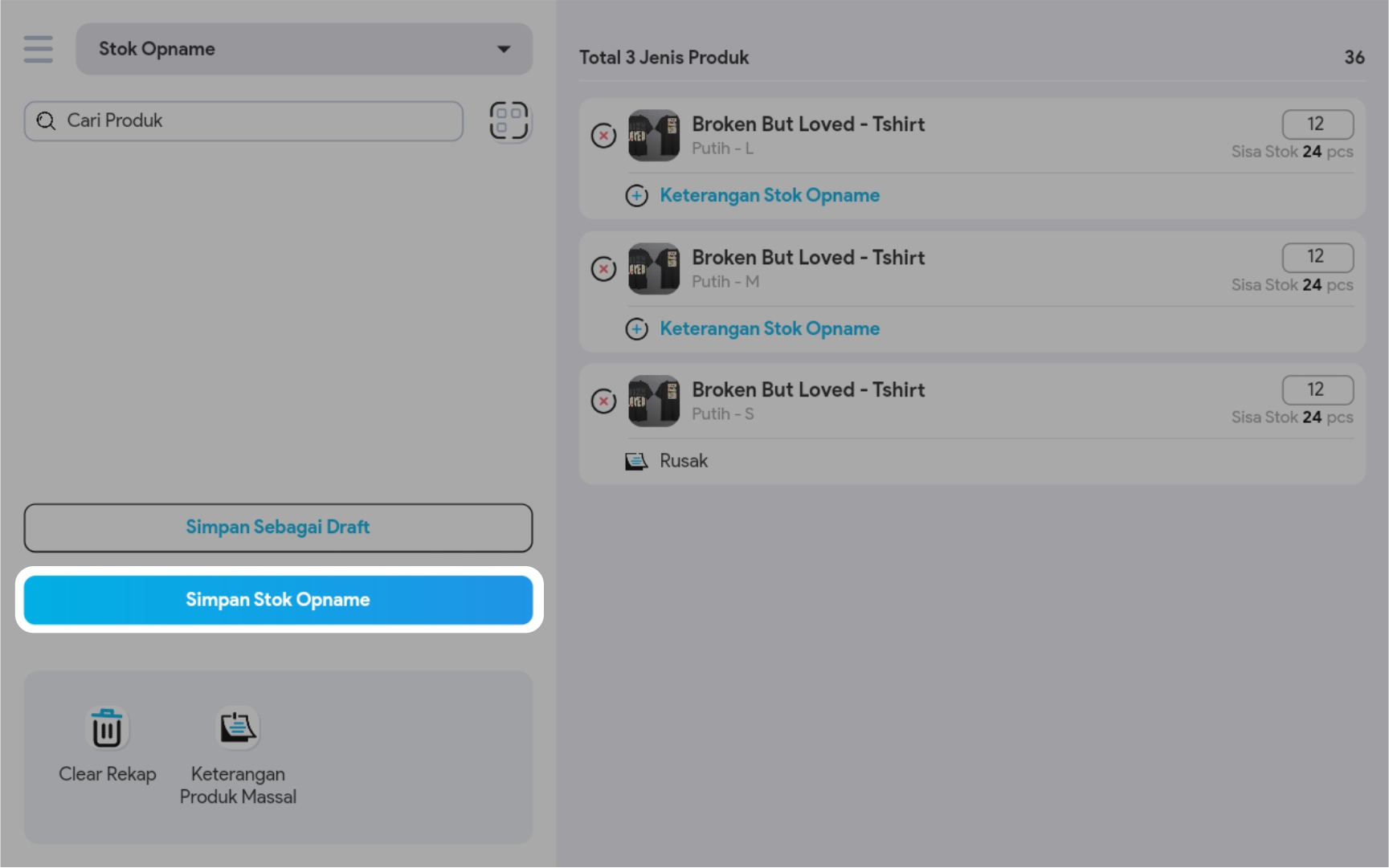Expand the Stok Opname dropdown
Viewport: 1389px width, 868px height.
pos(304,49)
